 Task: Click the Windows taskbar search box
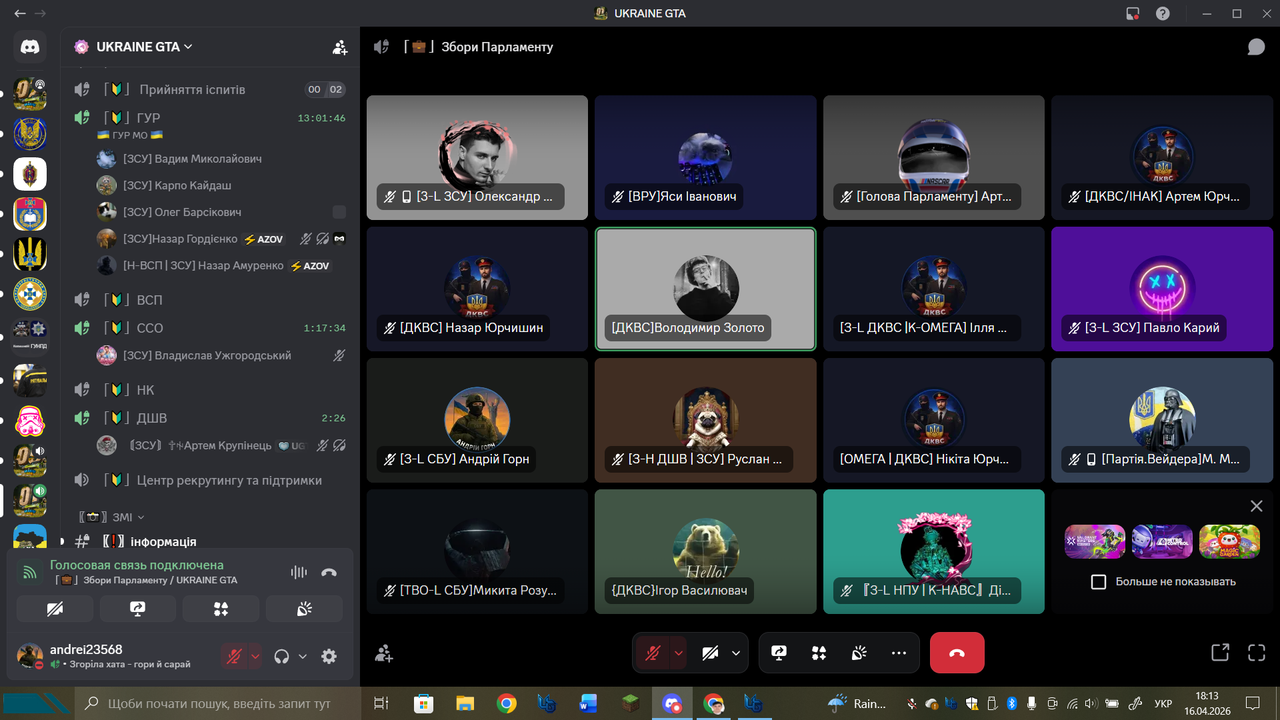pos(219,704)
